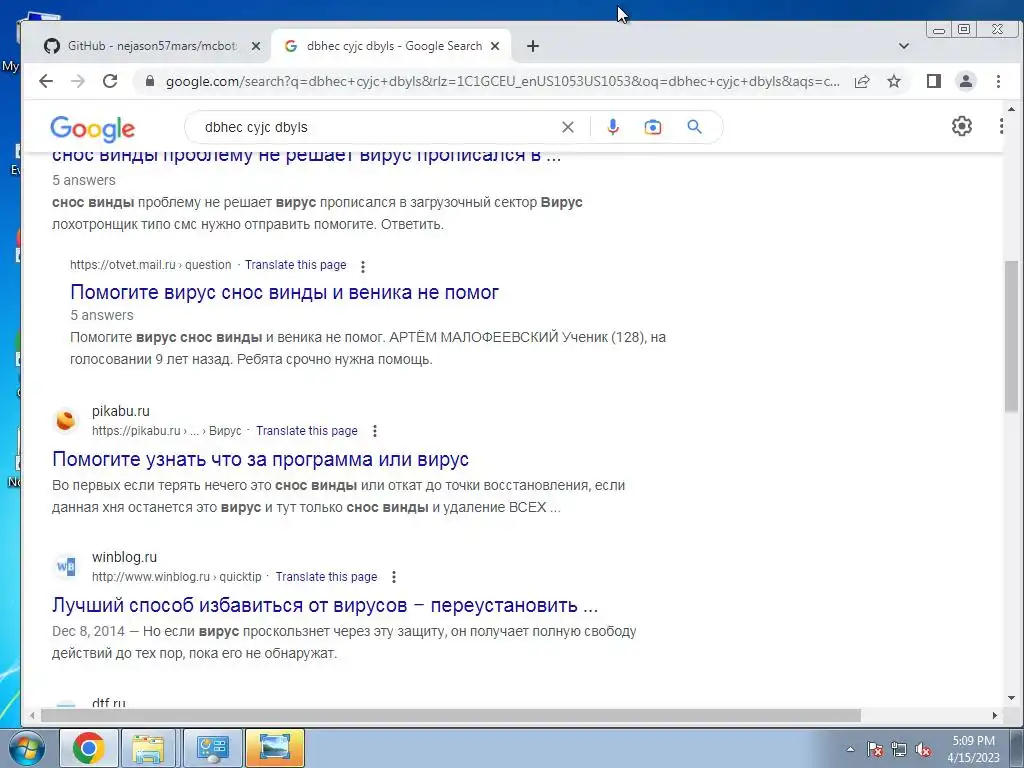This screenshot has width=1024, height=768.
Task: Start search by voice microphone
Action: pos(613,127)
